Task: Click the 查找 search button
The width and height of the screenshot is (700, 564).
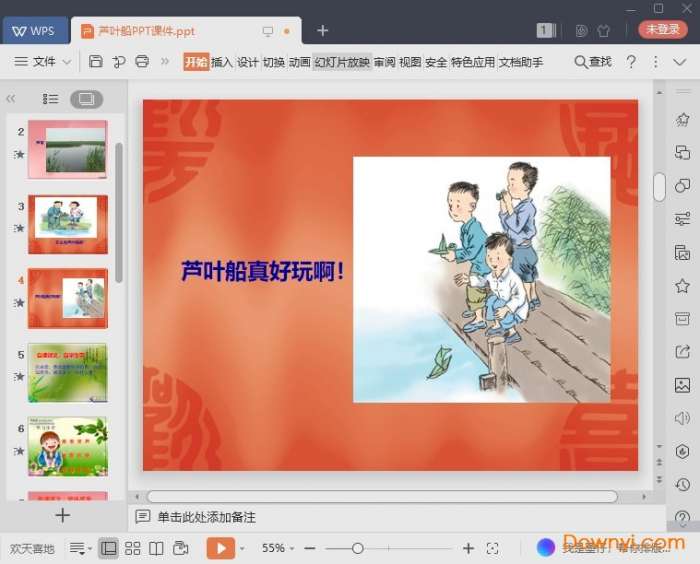Action: [x=593, y=62]
